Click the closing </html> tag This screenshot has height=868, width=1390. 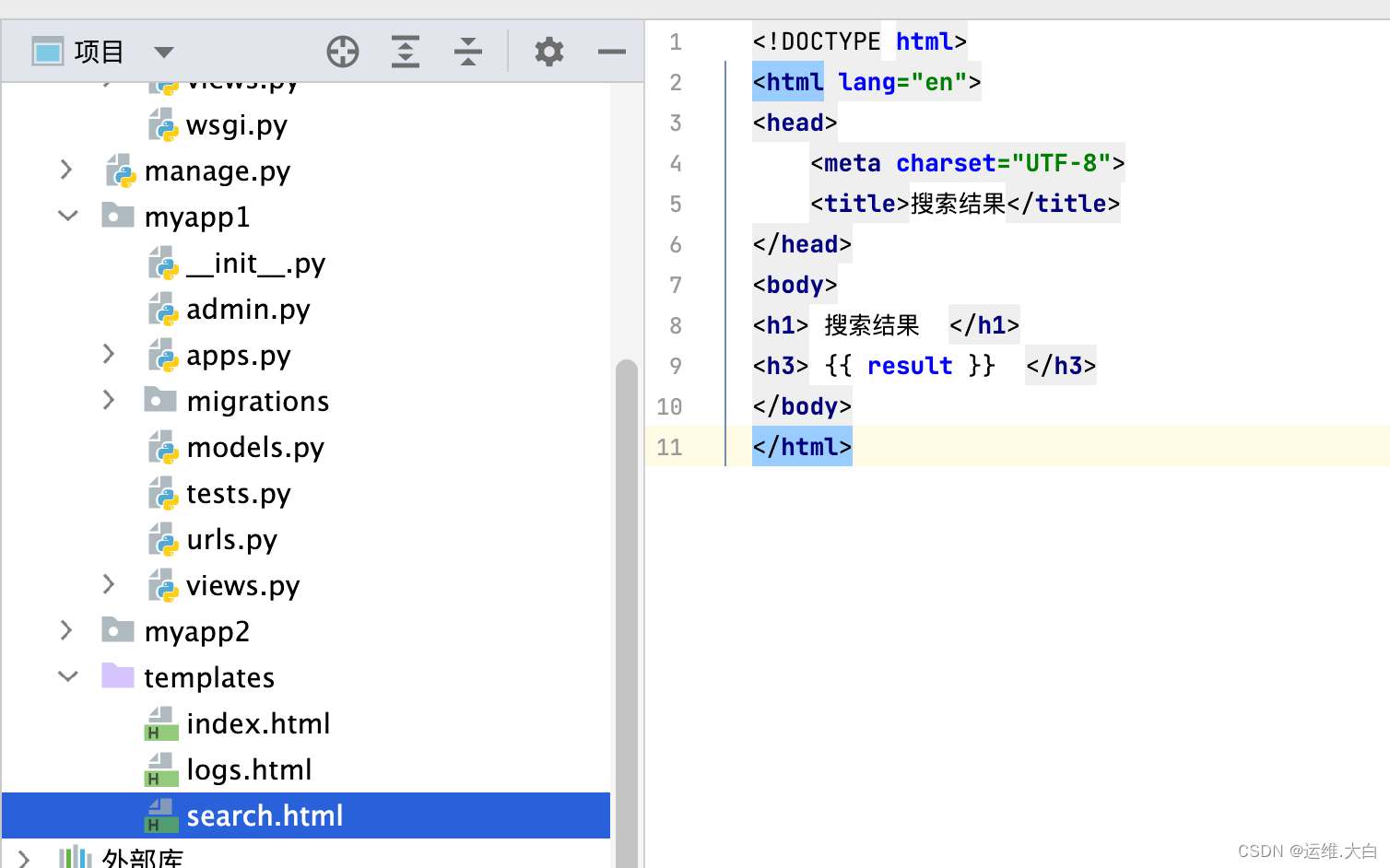point(802,447)
